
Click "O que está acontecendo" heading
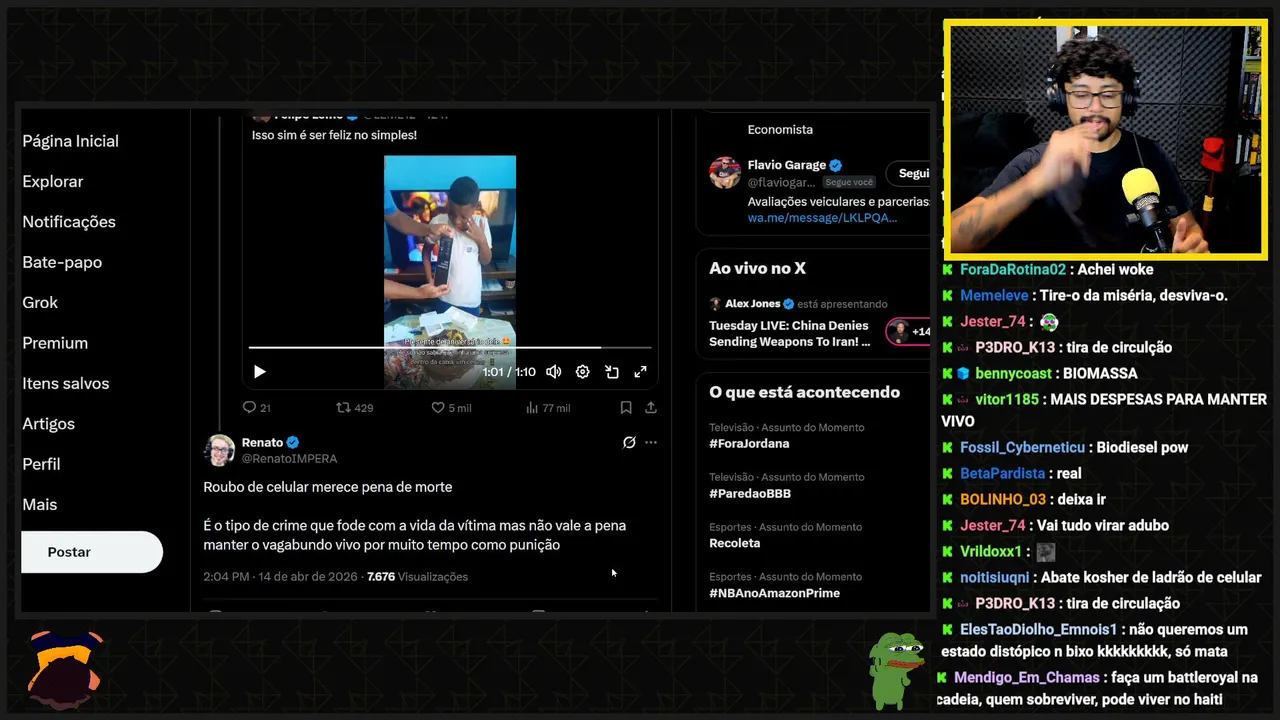[804, 393]
